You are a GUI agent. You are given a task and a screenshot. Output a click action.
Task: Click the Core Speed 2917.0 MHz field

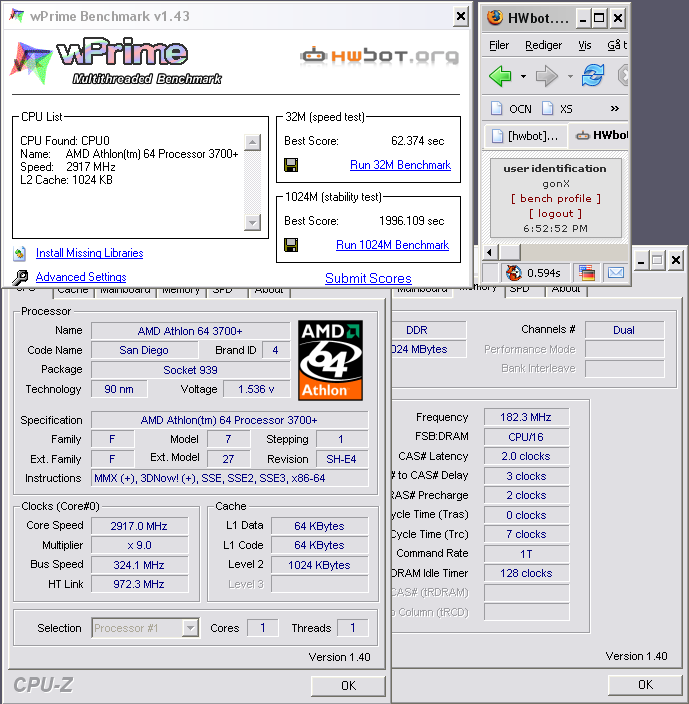pyautogui.click(x=139, y=526)
